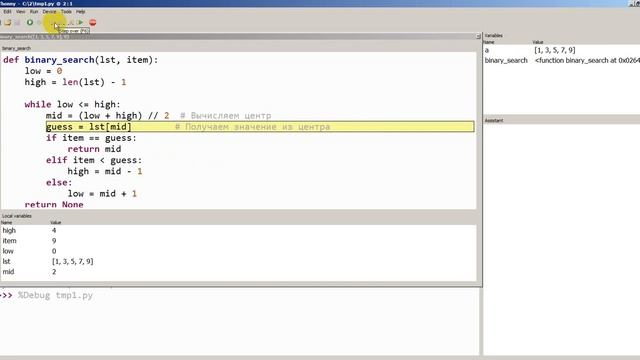640x360 pixels.
Task: Click the 'high = mid - 1' line
Action: tap(105, 171)
